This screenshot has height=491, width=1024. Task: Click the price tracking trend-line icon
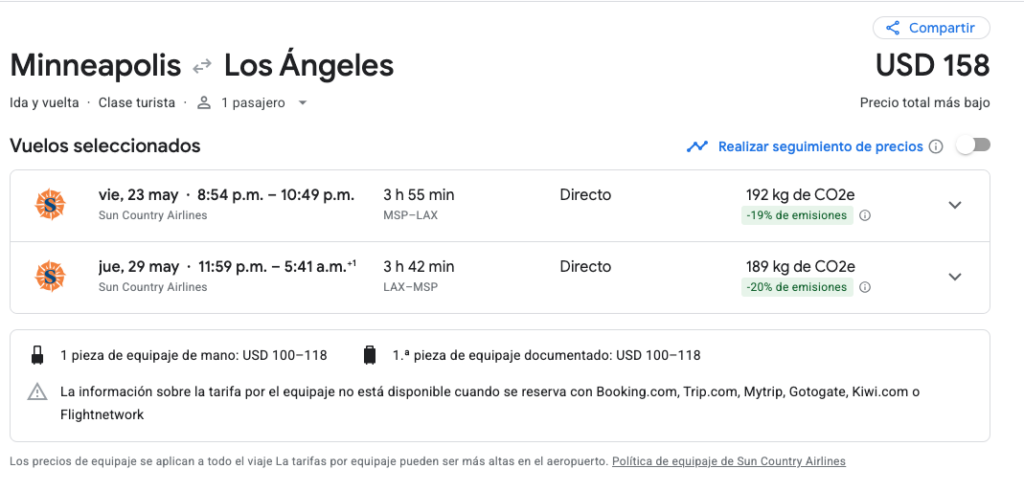697,147
